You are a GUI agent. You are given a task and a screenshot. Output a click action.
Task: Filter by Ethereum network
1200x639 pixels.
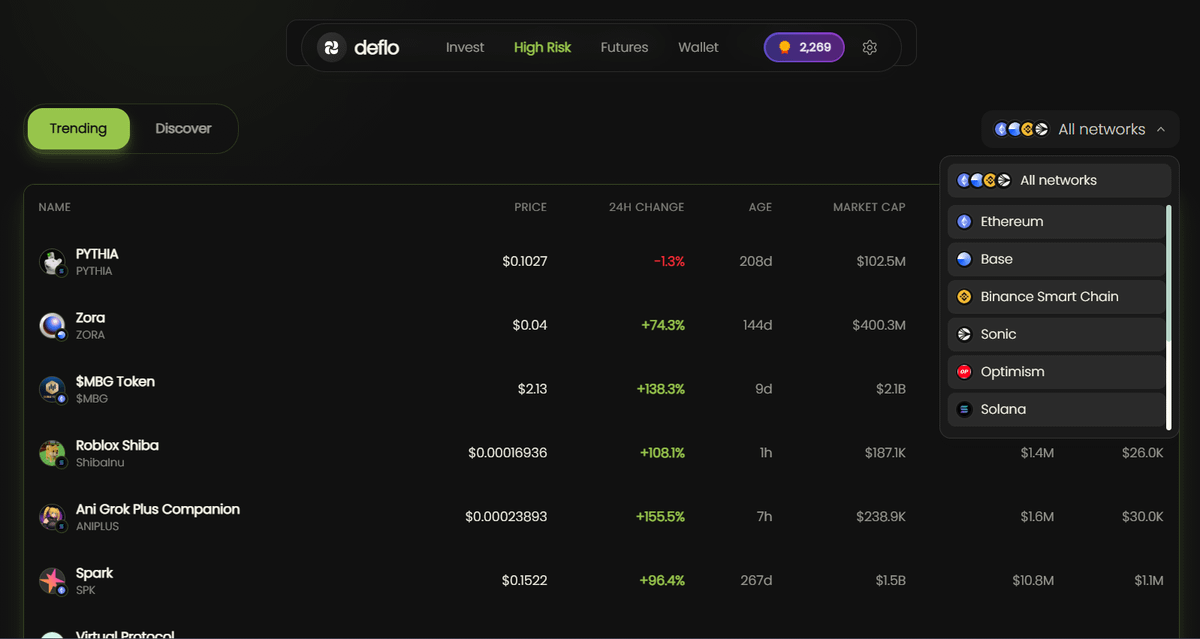pos(1056,222)
